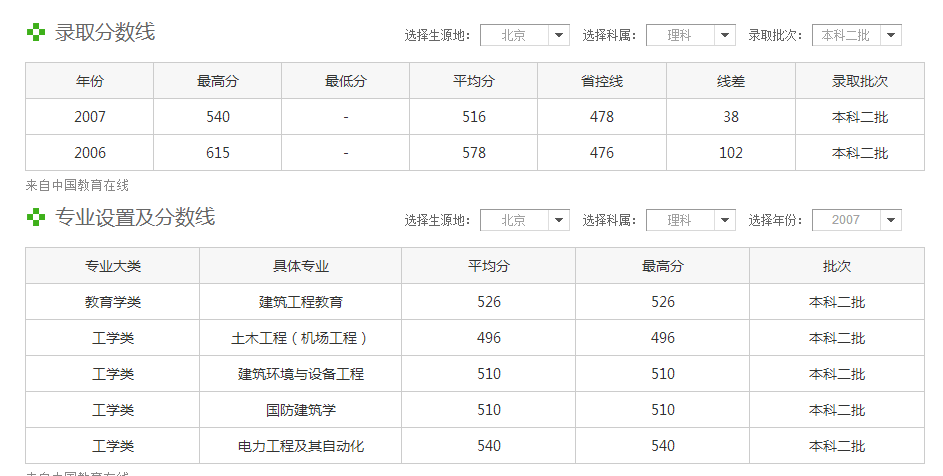This screenshot has width=943, height=476.
Task: Click the 专业设置及分数线 section heading
Action: (x=135, y=217)
